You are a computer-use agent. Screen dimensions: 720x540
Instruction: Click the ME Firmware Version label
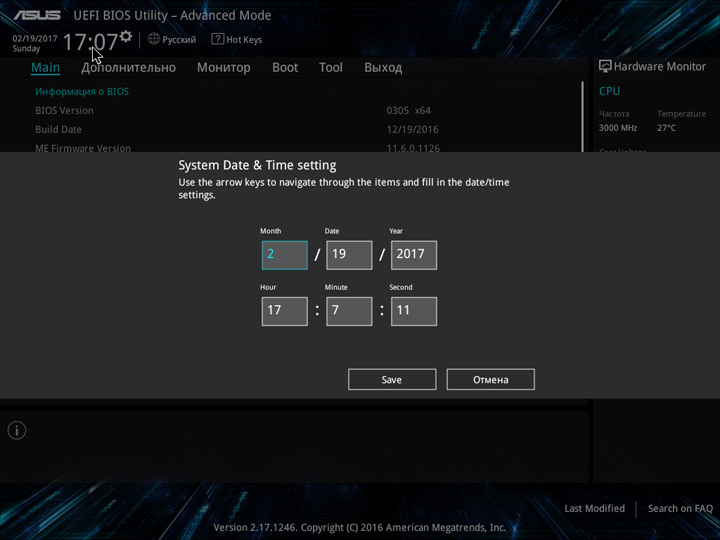click(83, 148)
